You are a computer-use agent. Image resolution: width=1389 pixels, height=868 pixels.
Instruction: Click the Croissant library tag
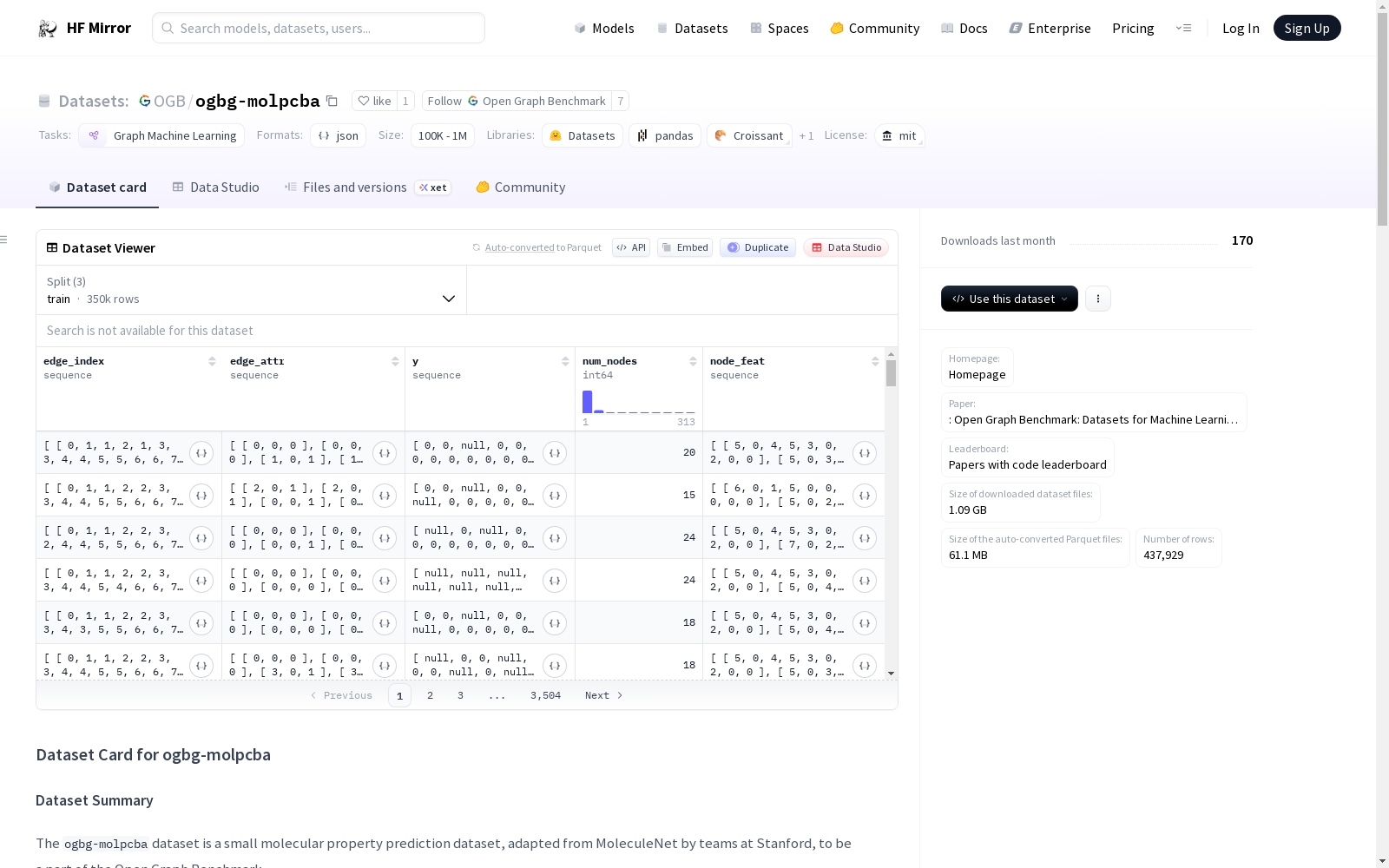click(749, 135)
